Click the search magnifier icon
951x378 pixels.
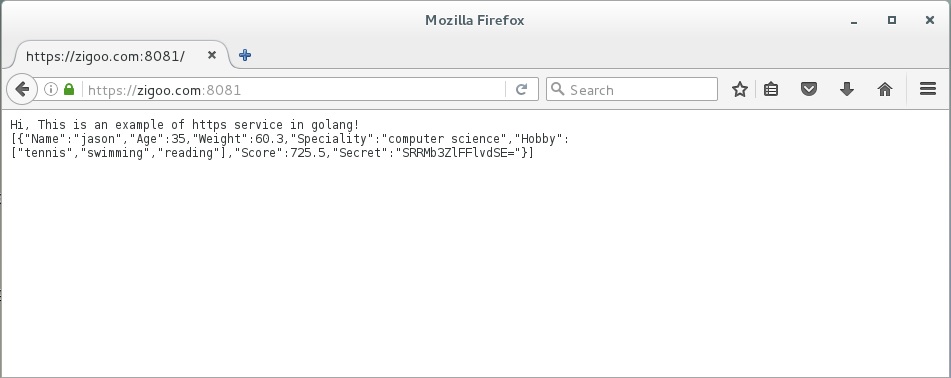[557, 89]
